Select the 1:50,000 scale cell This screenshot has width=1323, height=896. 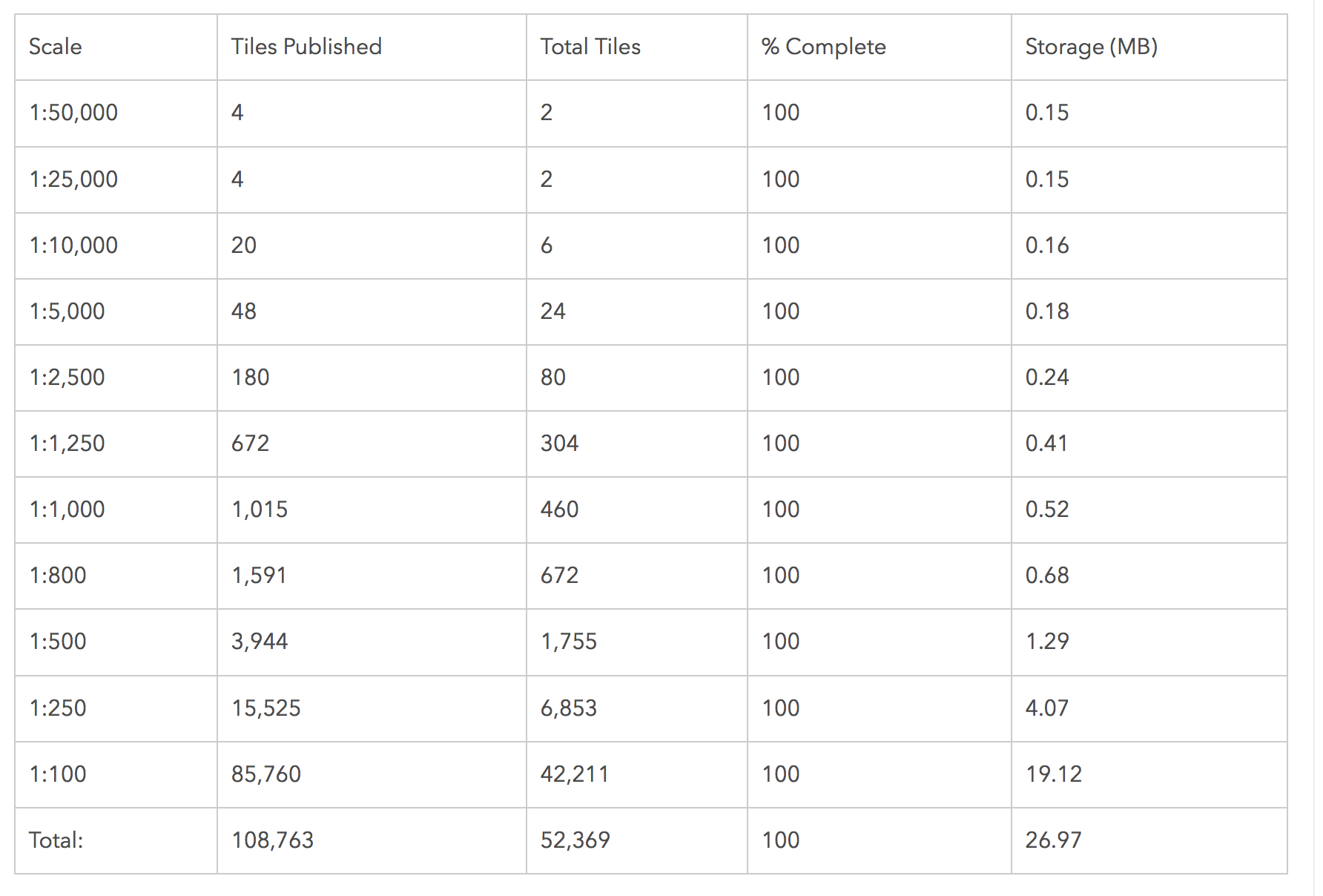coord(73,113)
